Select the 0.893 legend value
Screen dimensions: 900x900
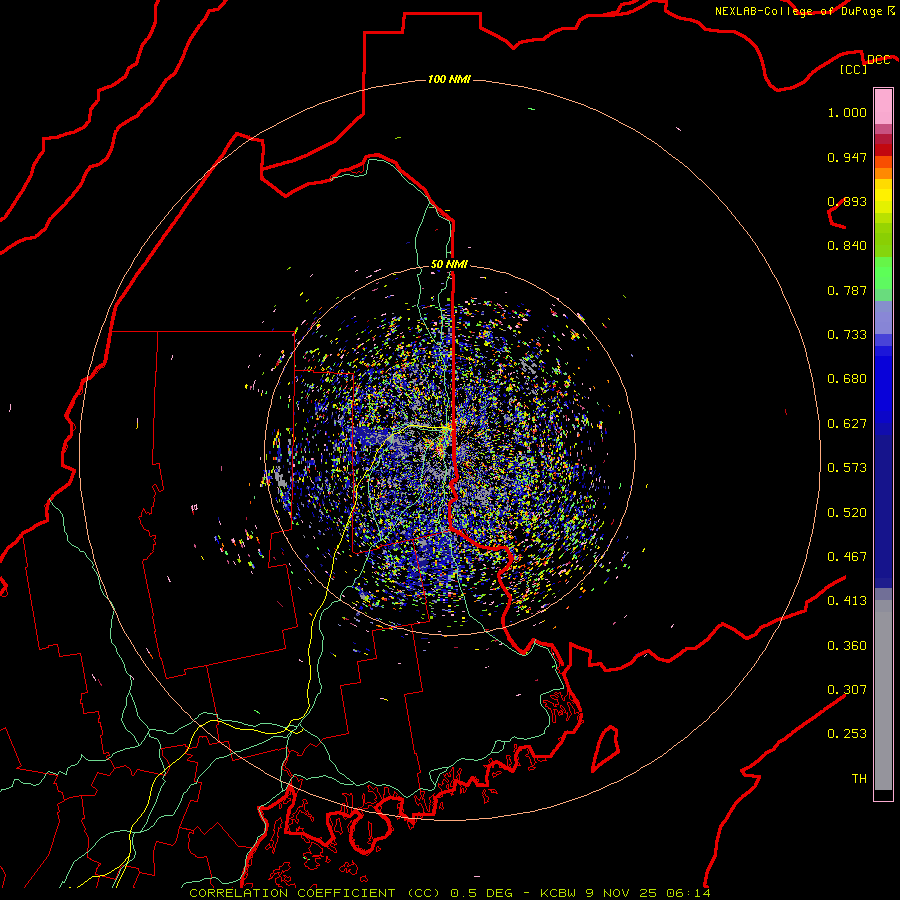pos(847,201)
